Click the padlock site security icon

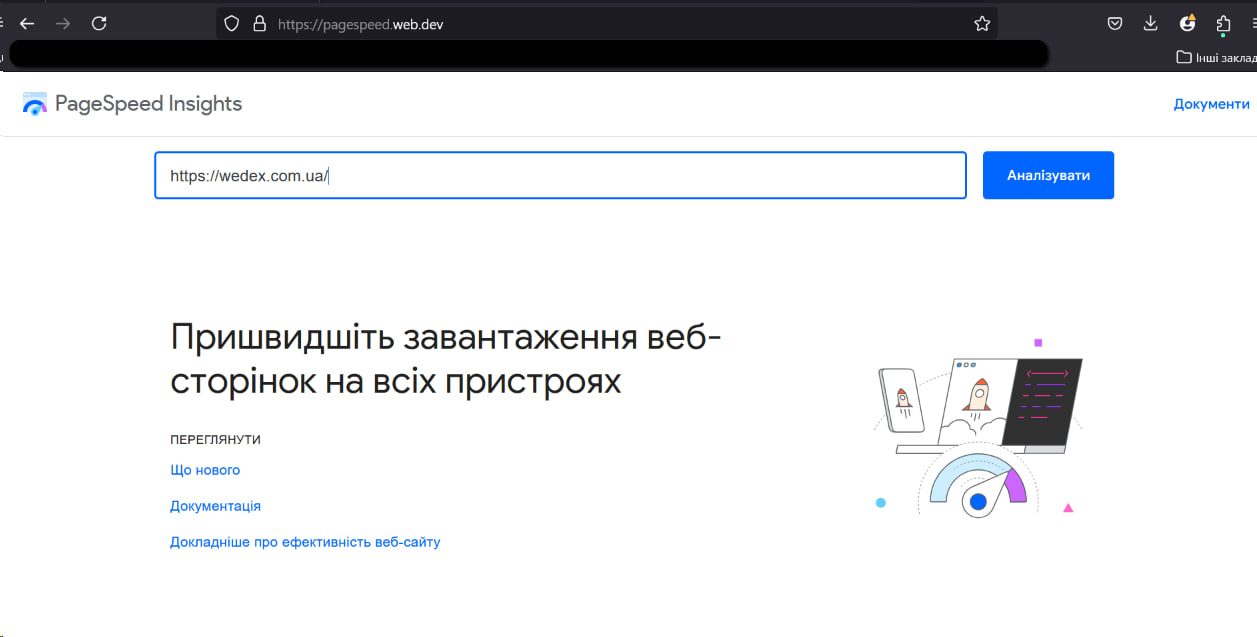tap(260, 23)
